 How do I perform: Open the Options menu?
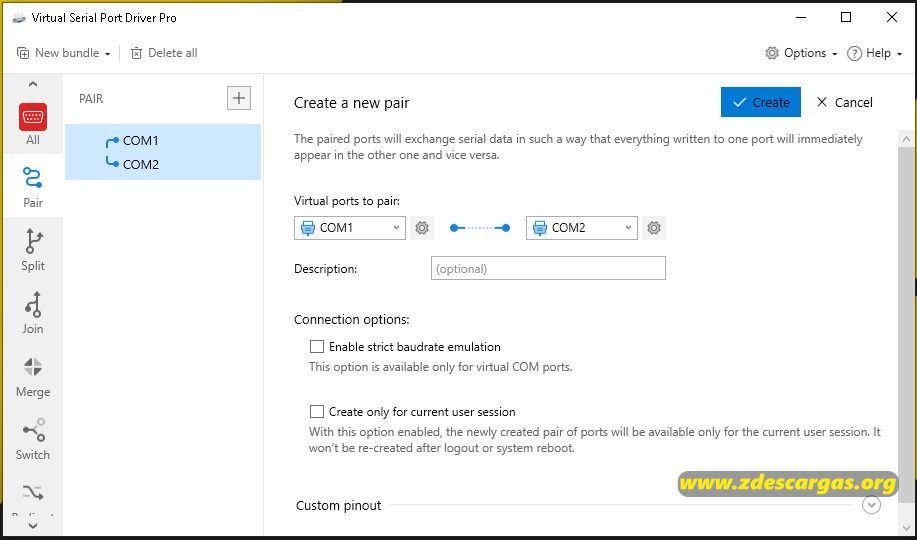click(801, 53)
